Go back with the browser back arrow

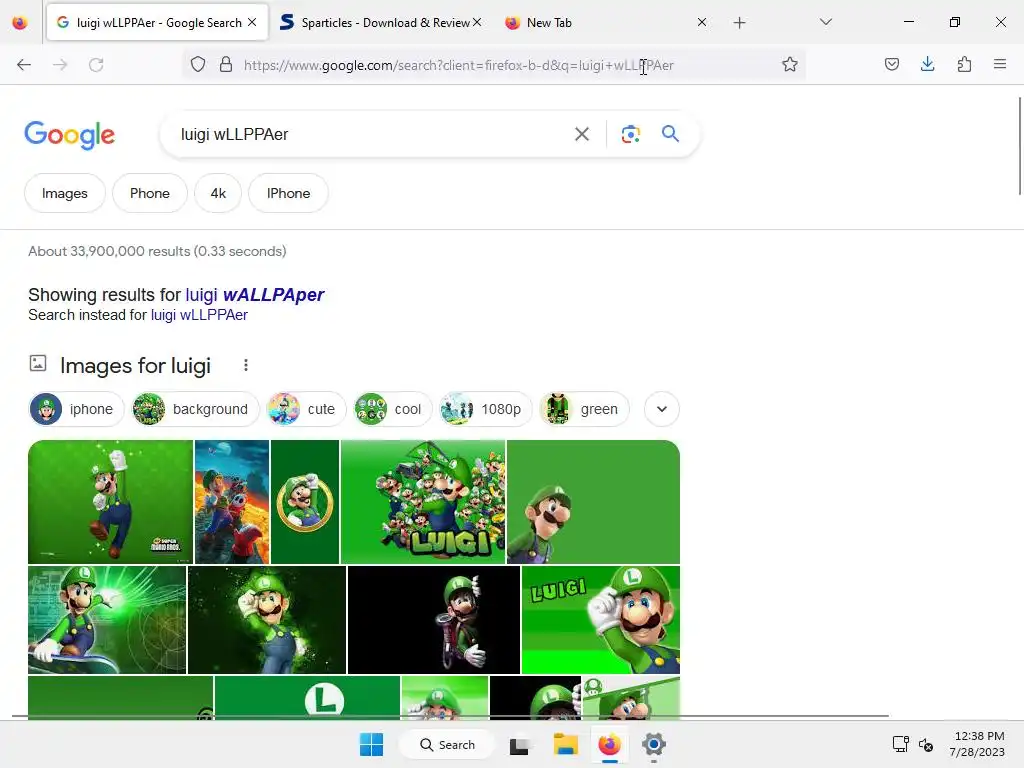[x=24, y=65]
